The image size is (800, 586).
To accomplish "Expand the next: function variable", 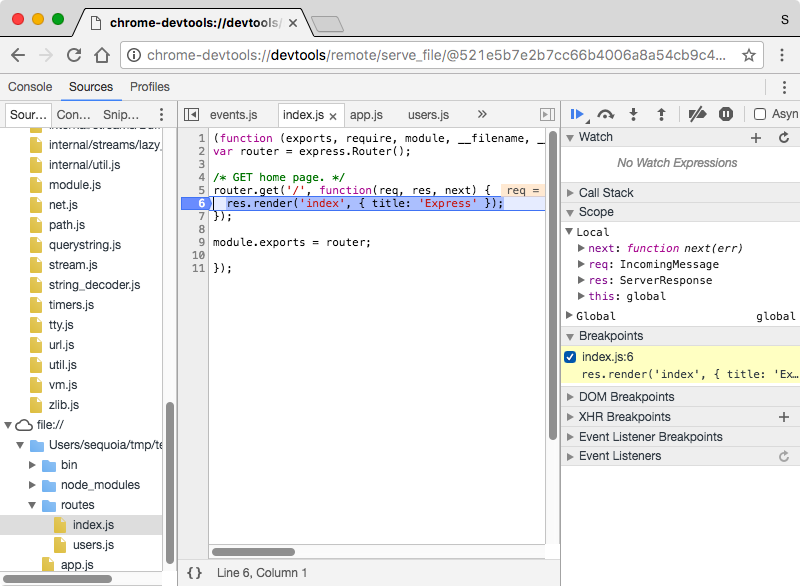I will [581, 248].
